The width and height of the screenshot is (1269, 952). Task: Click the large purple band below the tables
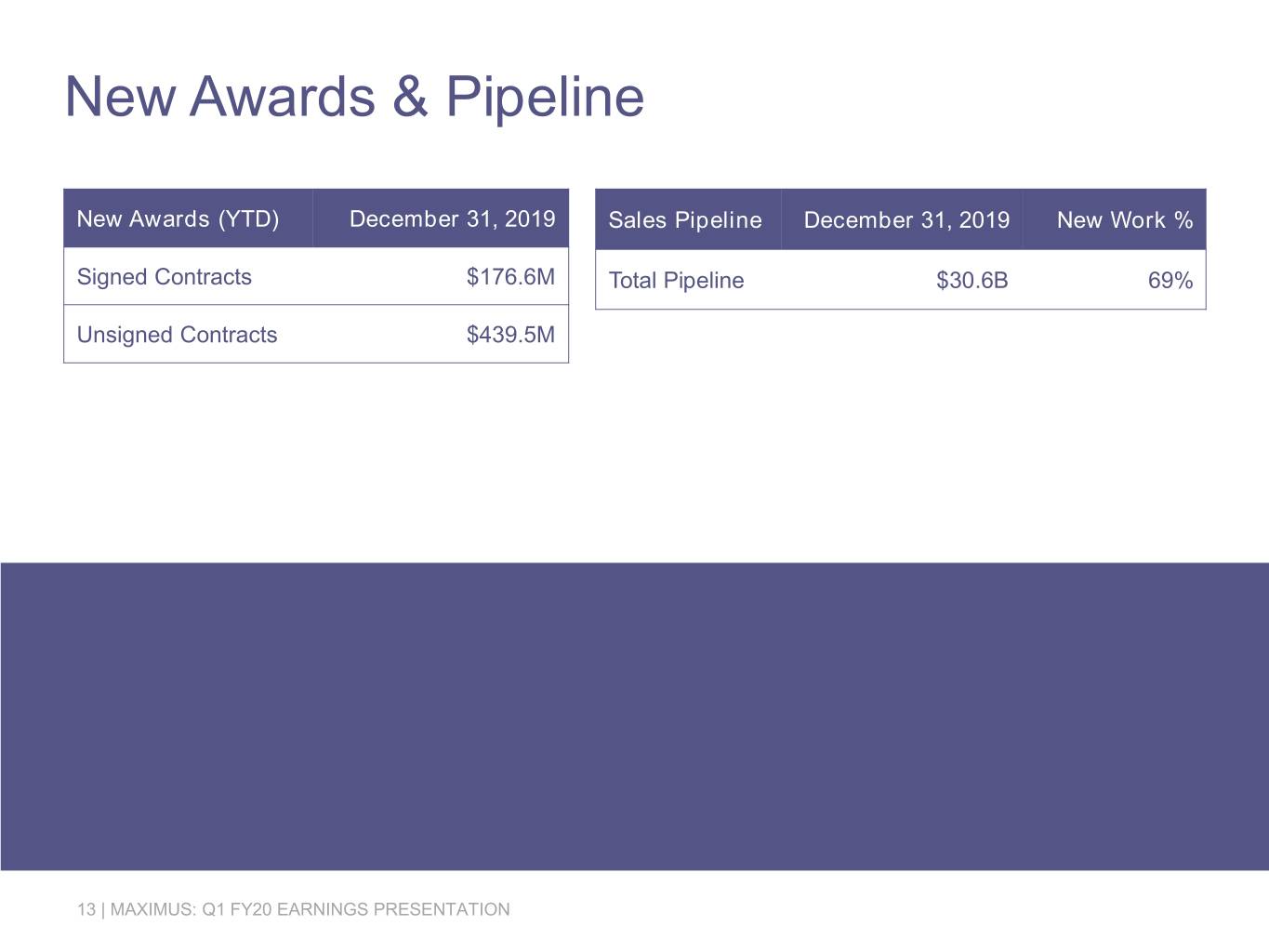click(634, 716)
